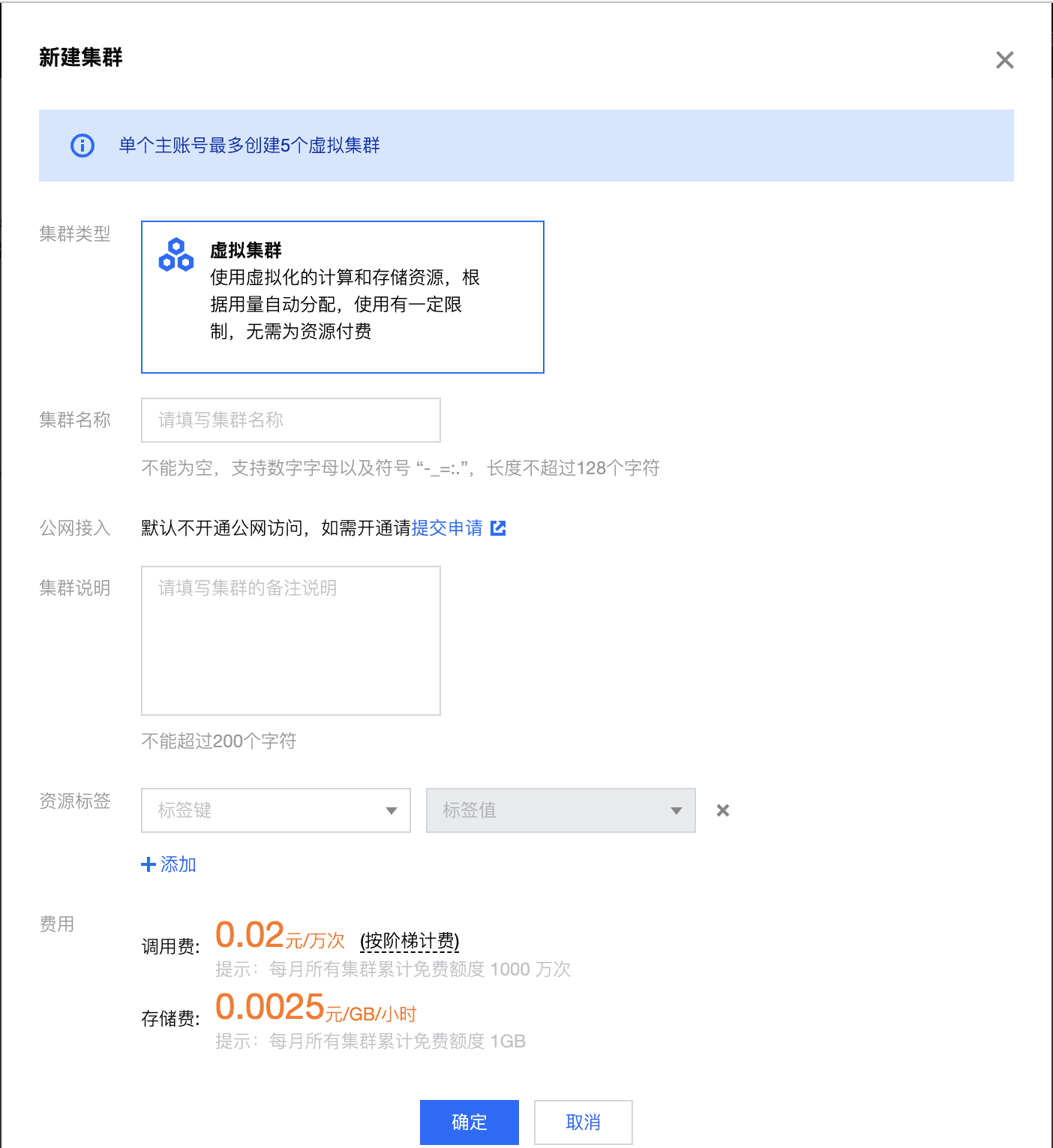1053x1148 pixels.
Task: View tiered pricing via 按阶梯计费 link
Action: (x=409, y=940)
